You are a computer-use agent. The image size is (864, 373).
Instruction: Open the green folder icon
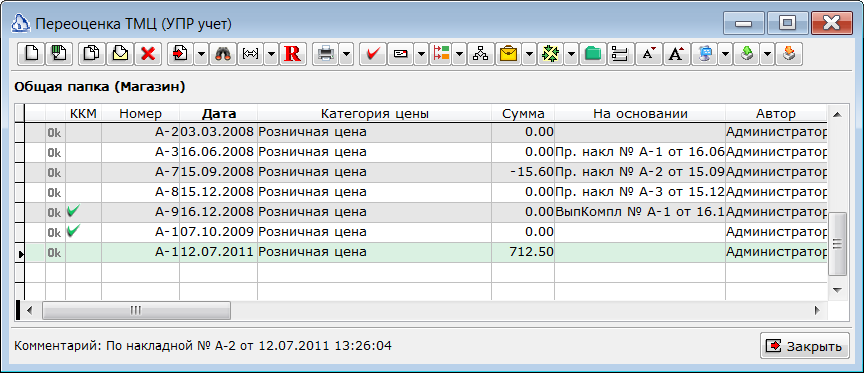point(592,54)
